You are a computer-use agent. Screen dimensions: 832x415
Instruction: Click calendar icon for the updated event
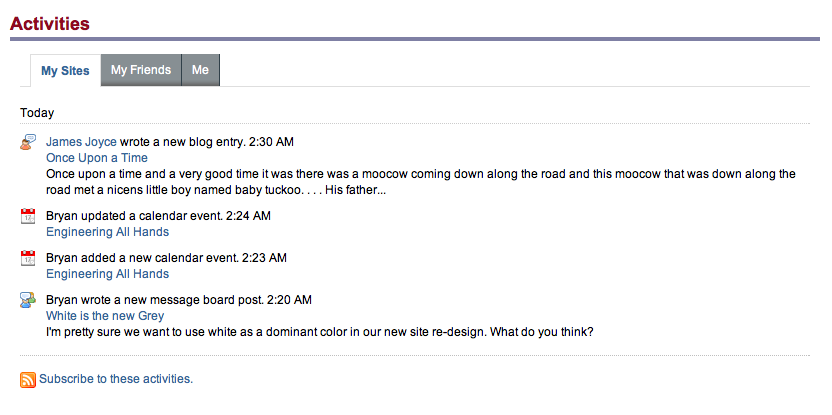[x=28, y=216]
